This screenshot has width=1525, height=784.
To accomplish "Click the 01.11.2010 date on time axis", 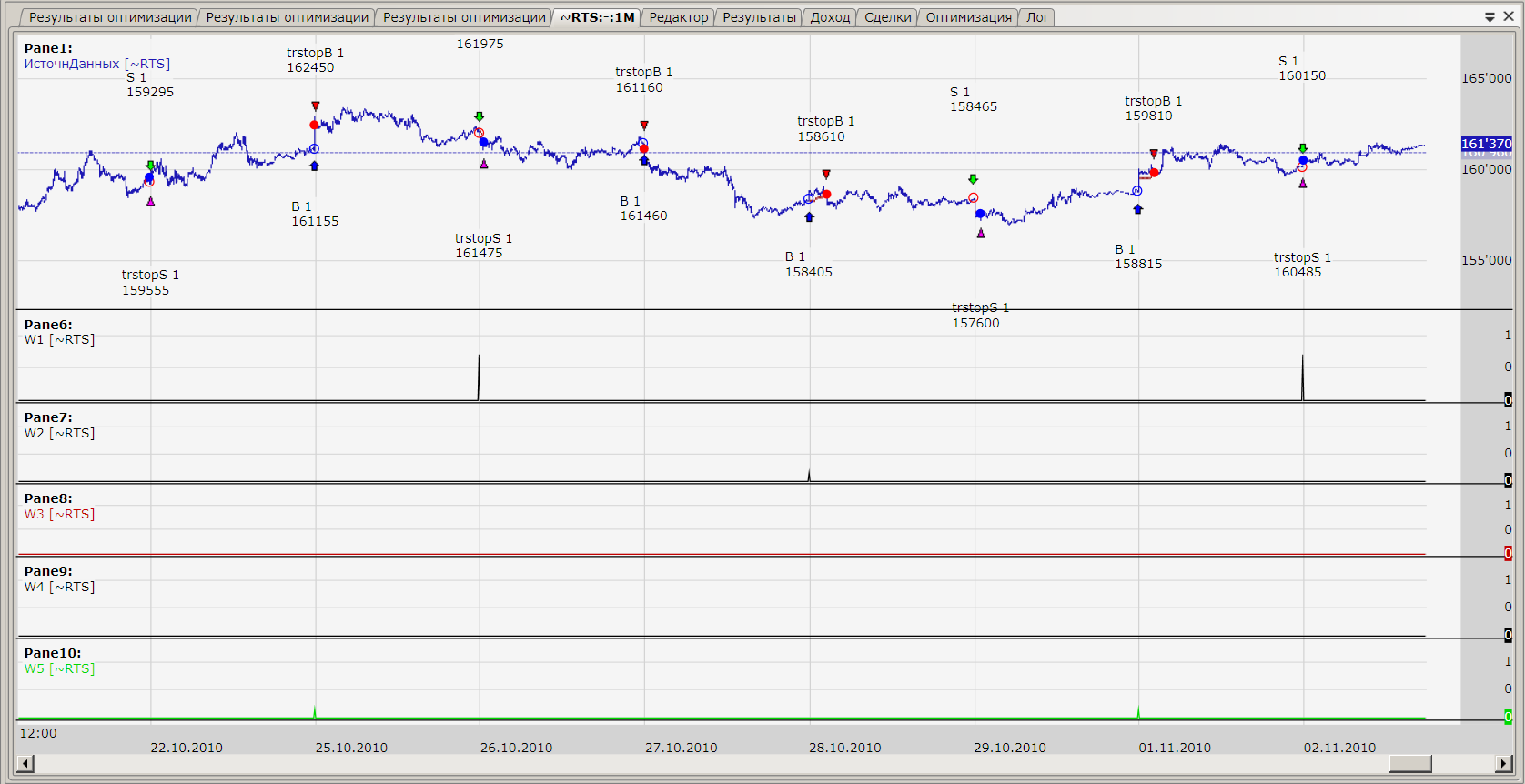I will coord(1175,748).
